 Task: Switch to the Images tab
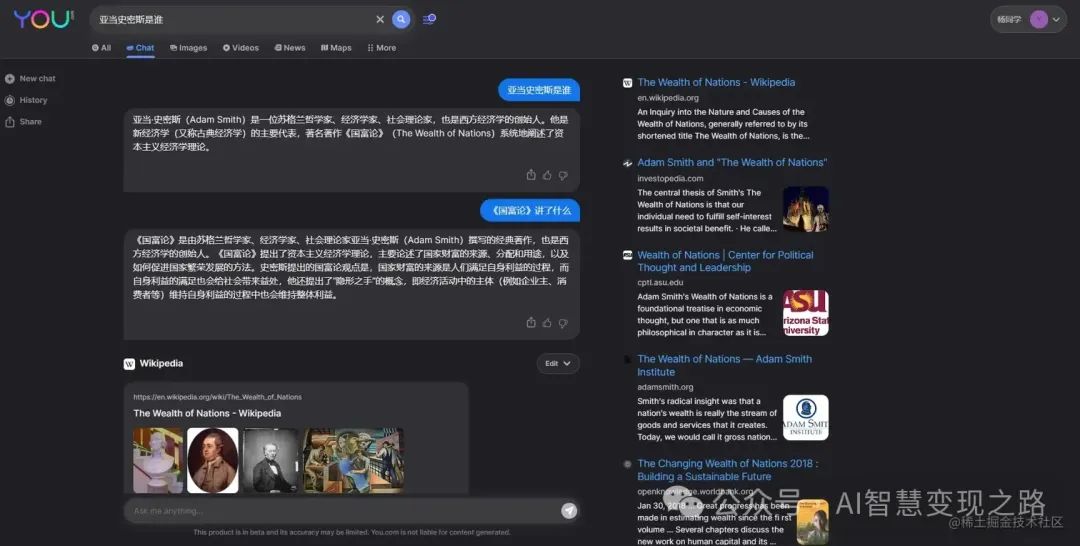click(x=188, y=48)
